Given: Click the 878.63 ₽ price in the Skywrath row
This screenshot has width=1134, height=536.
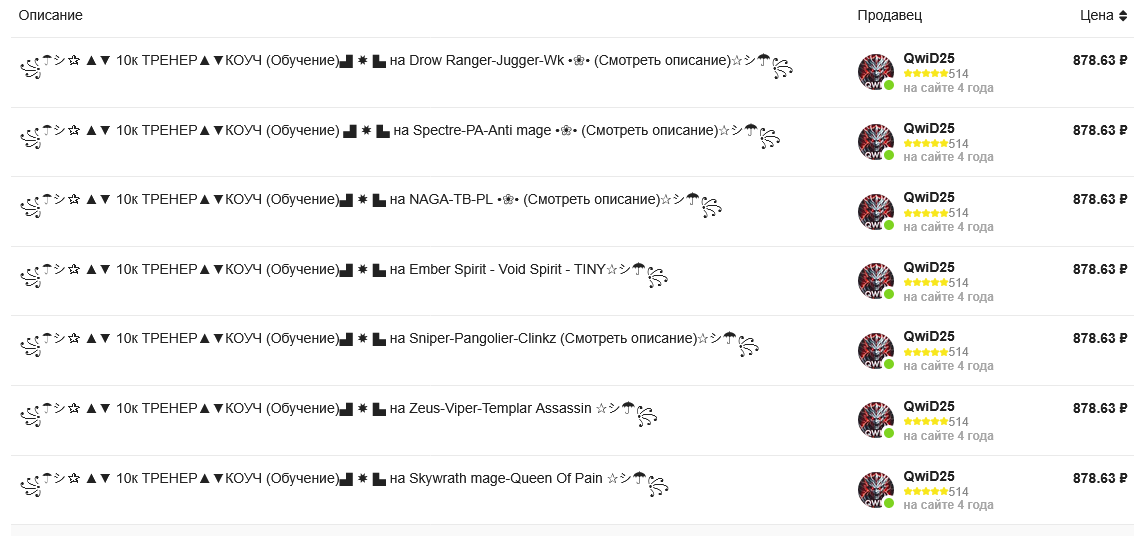Looking at the screenshot, I should [1100, 478].
